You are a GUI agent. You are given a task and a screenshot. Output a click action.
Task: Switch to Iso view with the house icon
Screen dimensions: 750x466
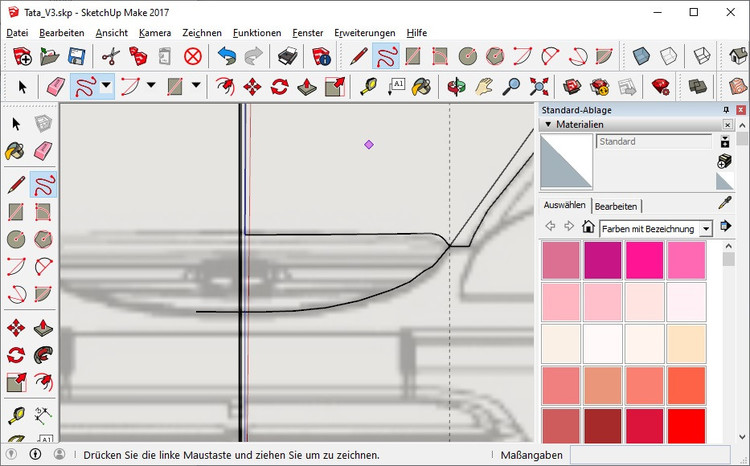[x=738, y=56]
